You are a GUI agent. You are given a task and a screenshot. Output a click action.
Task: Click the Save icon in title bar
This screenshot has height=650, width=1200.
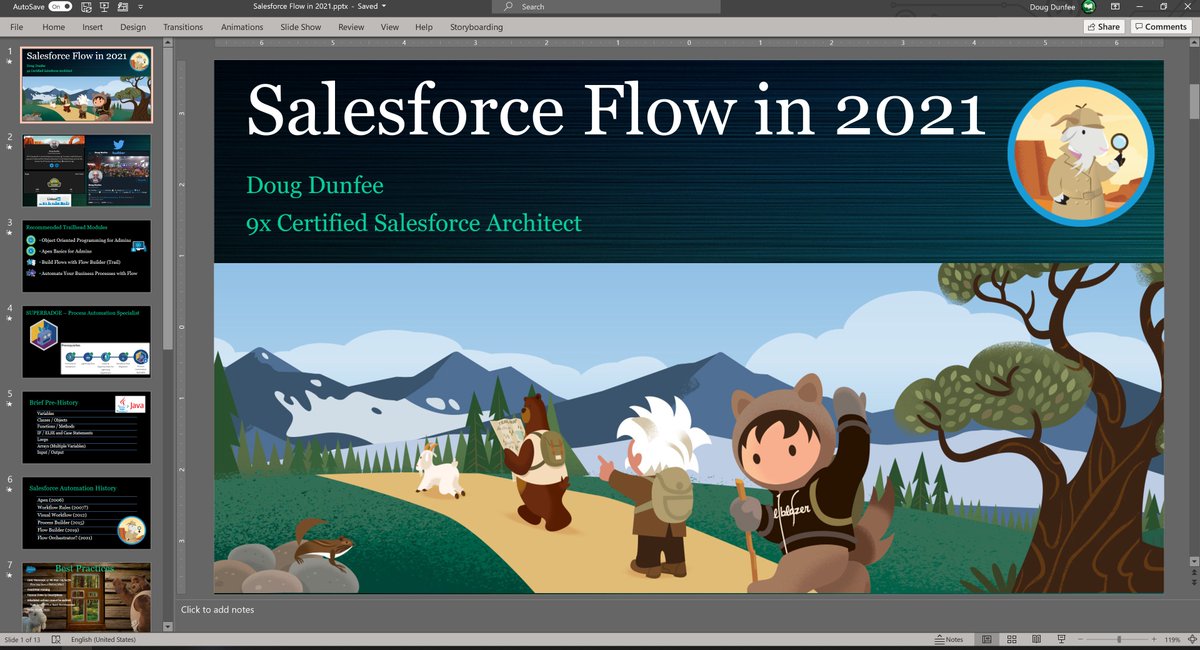click(86, 6)
